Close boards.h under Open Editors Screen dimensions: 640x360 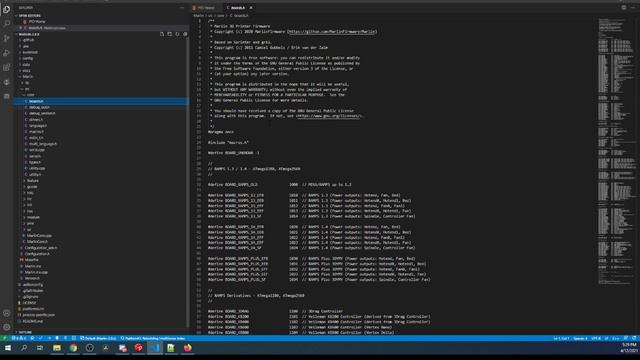21,28
